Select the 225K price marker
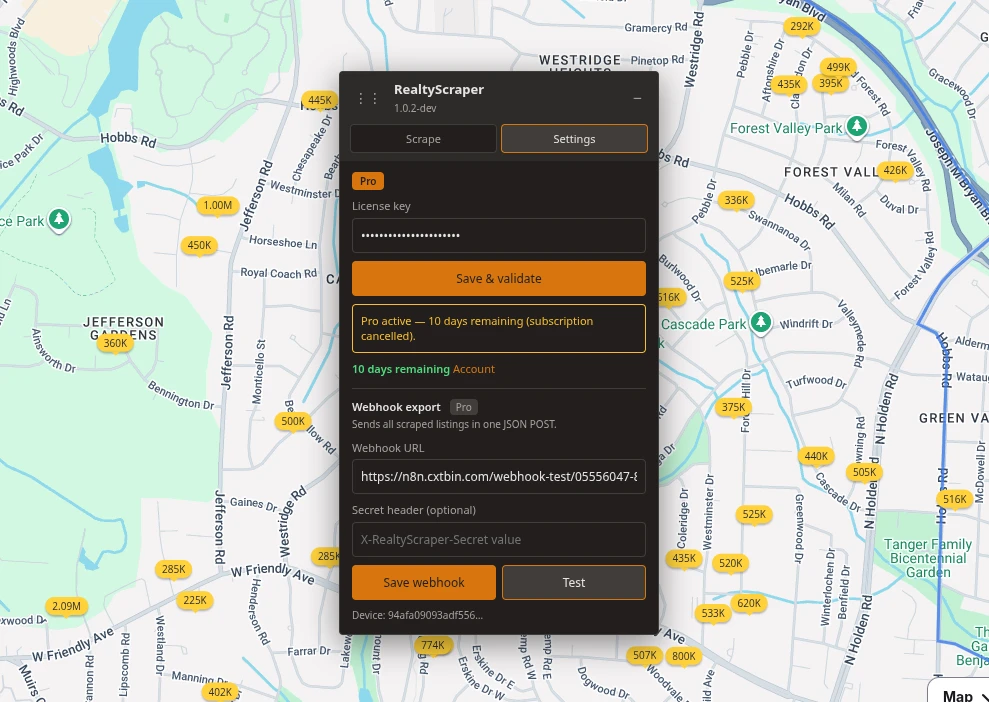This screenshot has width=989, height=702. pos(195,600)
